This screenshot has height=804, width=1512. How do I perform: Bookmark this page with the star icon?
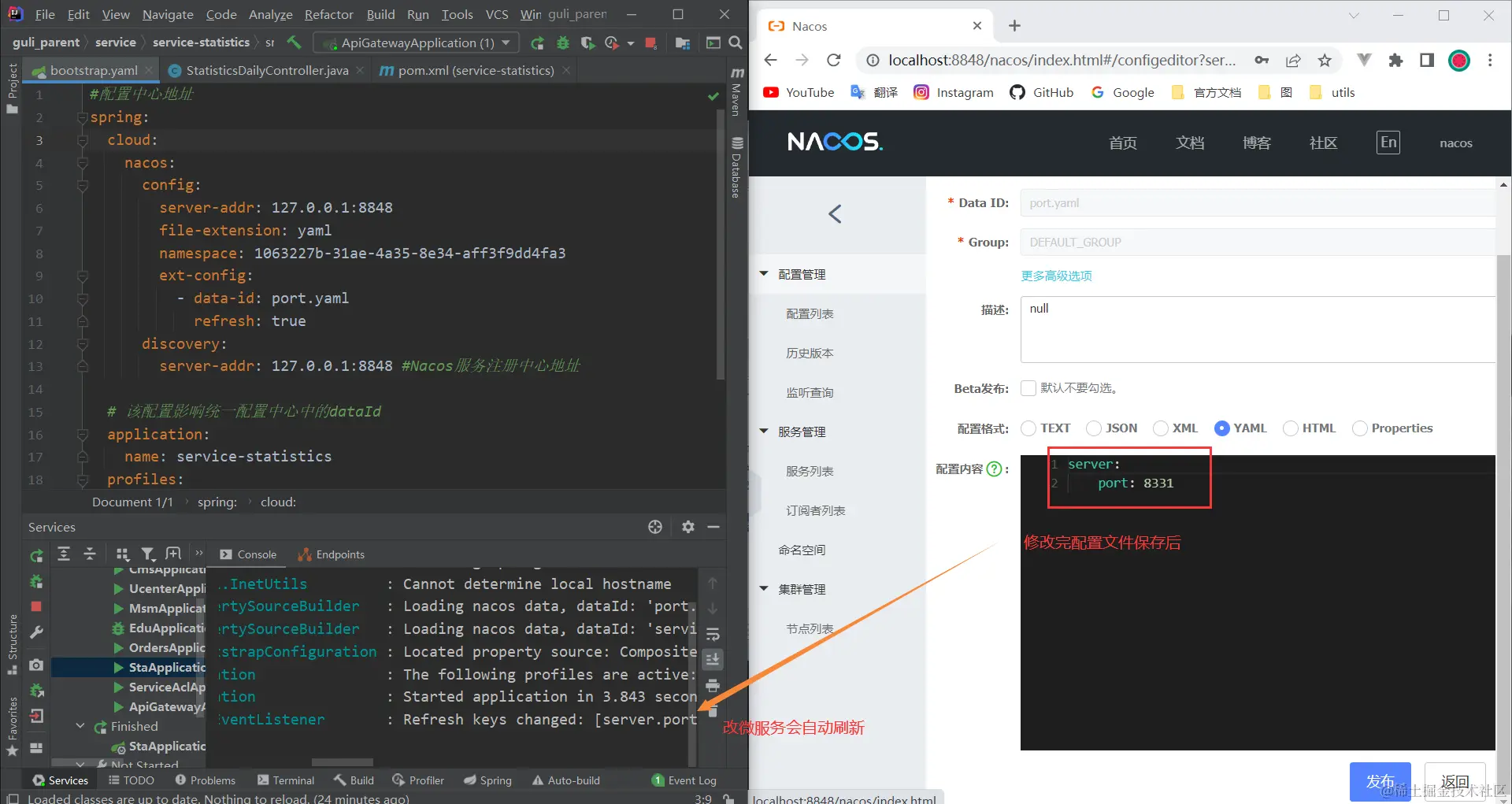click(x=1325, y=60)
